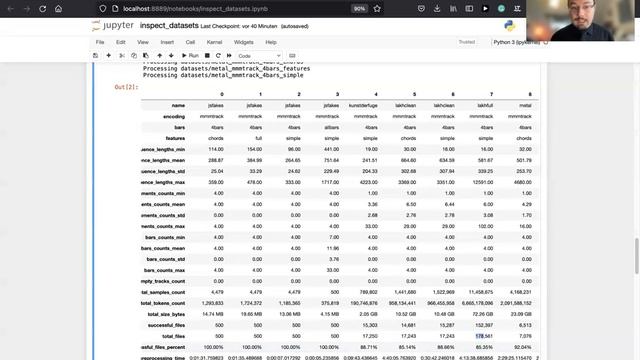Toggle the browser sidebar icon

[469, 9]
